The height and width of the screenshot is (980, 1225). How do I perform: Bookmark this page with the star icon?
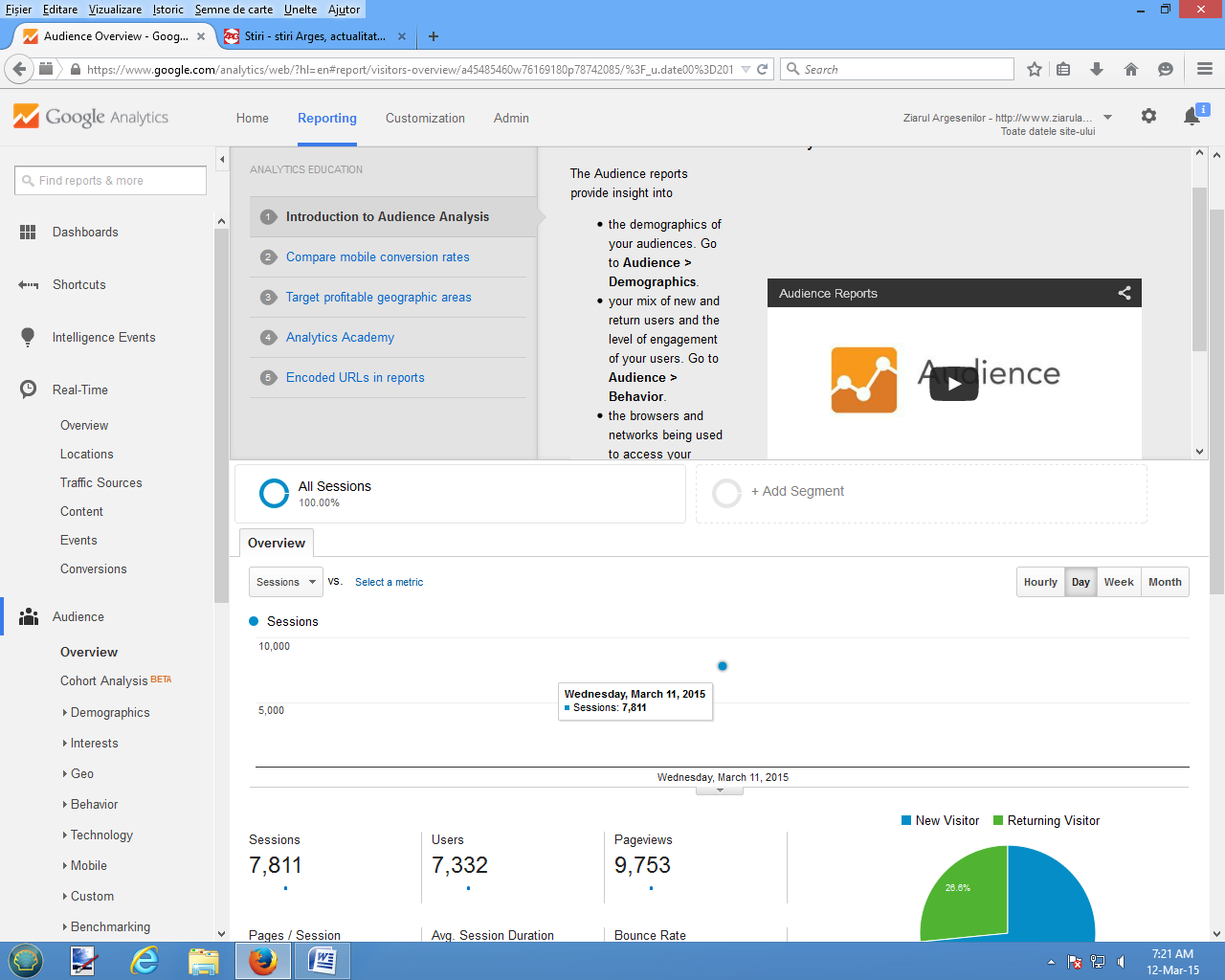[x=1035, y=69]
